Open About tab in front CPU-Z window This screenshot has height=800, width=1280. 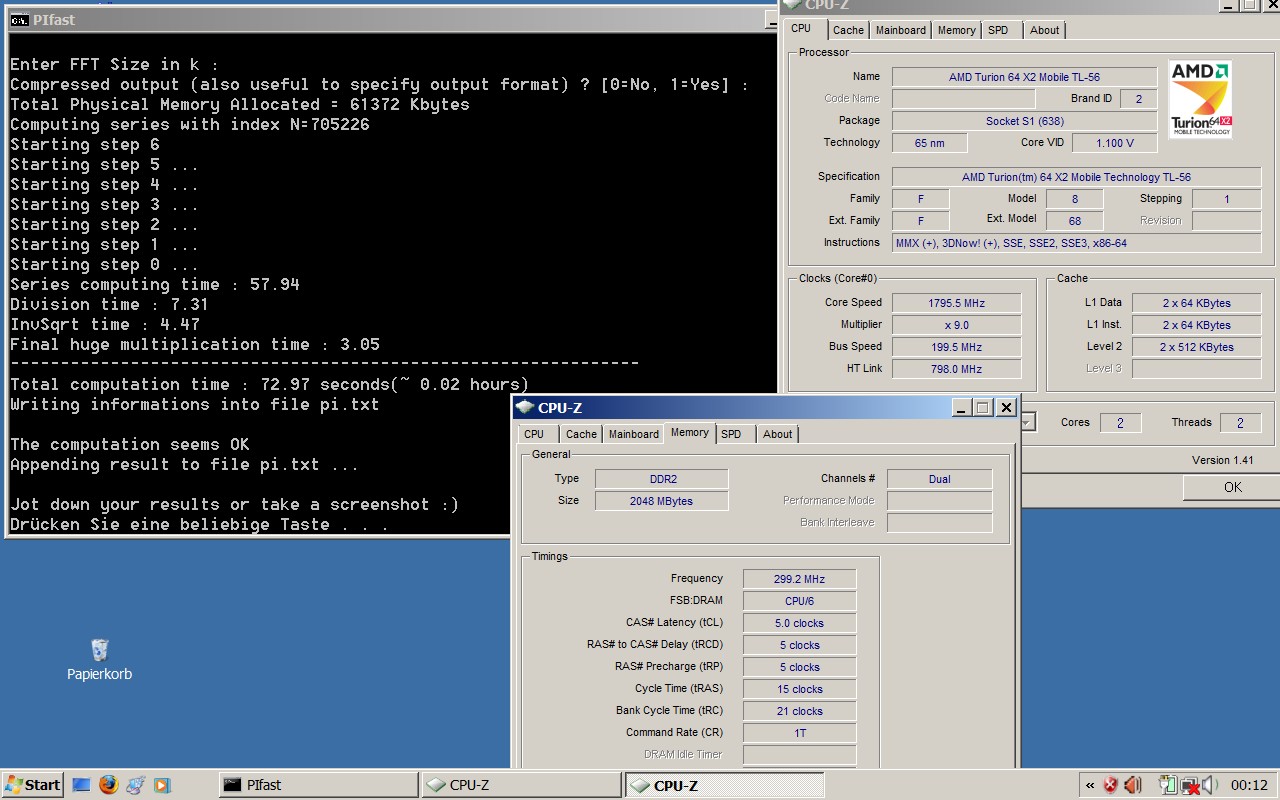pyautogui.click(x=777, y=434)
